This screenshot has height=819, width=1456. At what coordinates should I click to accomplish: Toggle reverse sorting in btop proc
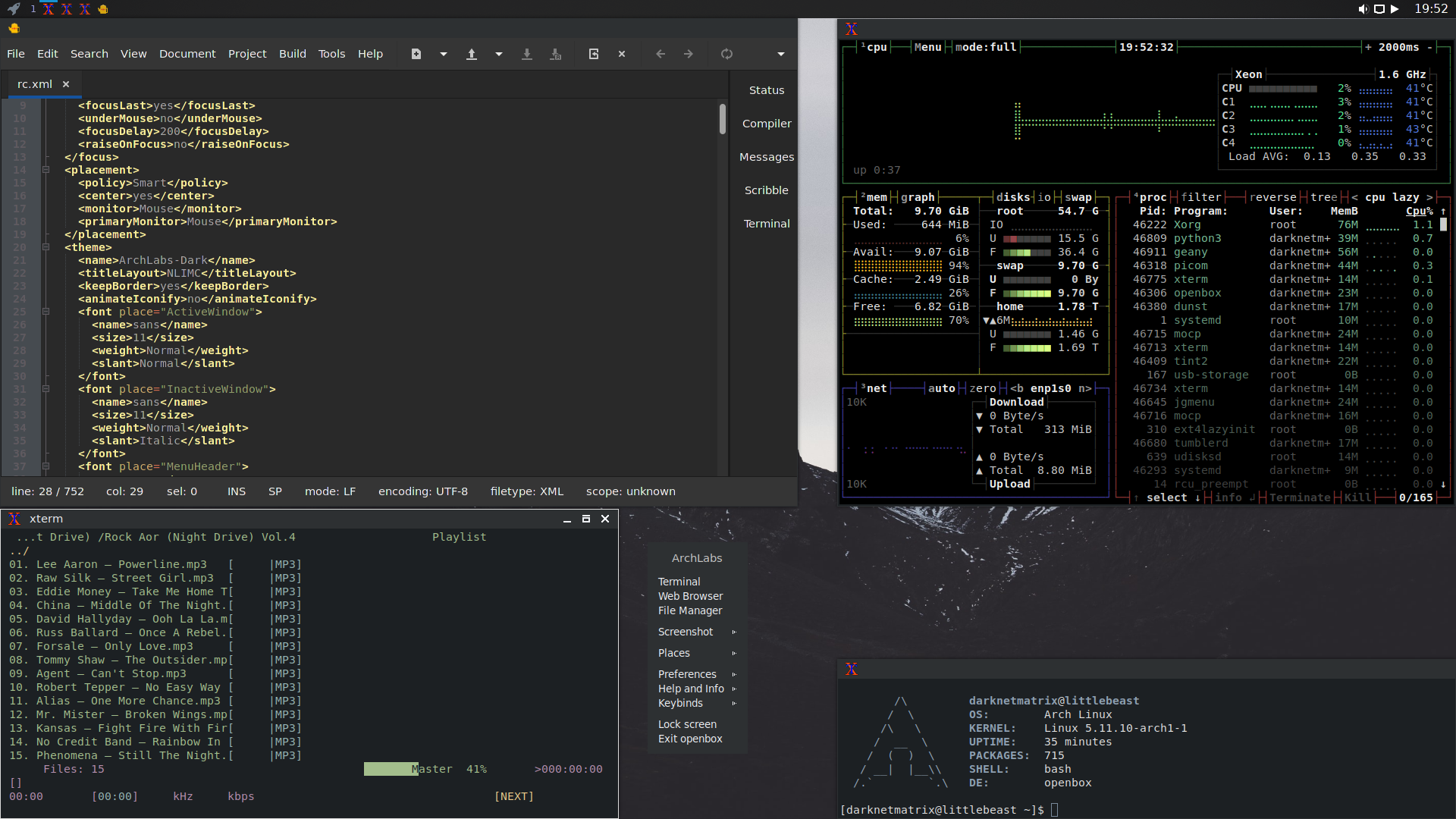tap(1273, 197)
